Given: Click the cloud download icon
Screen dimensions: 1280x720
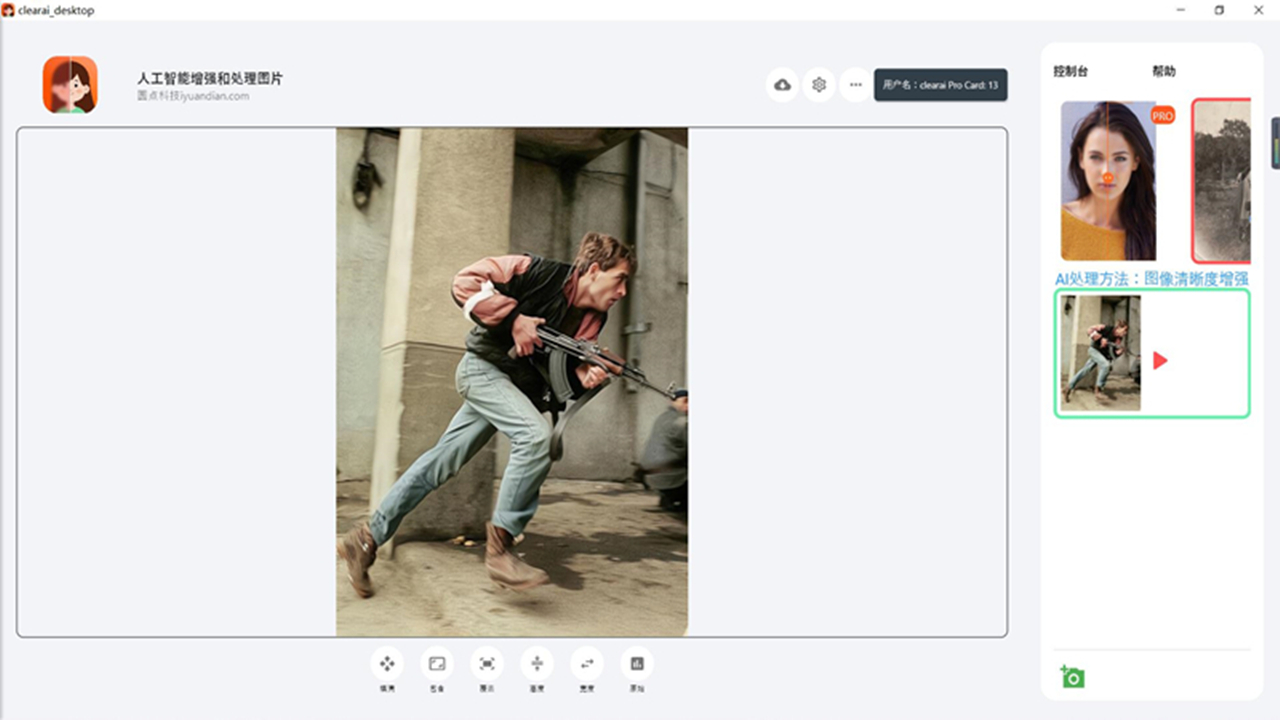Looking at the screenshot, I should click(782, 85).
